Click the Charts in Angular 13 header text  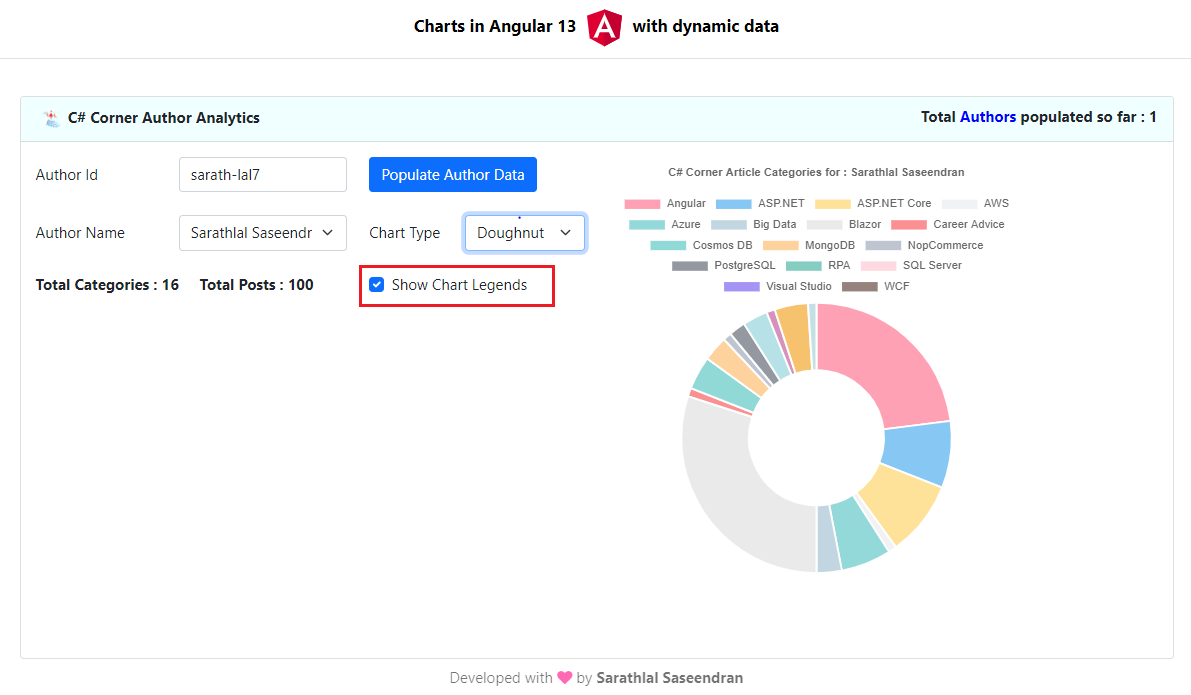494,27
